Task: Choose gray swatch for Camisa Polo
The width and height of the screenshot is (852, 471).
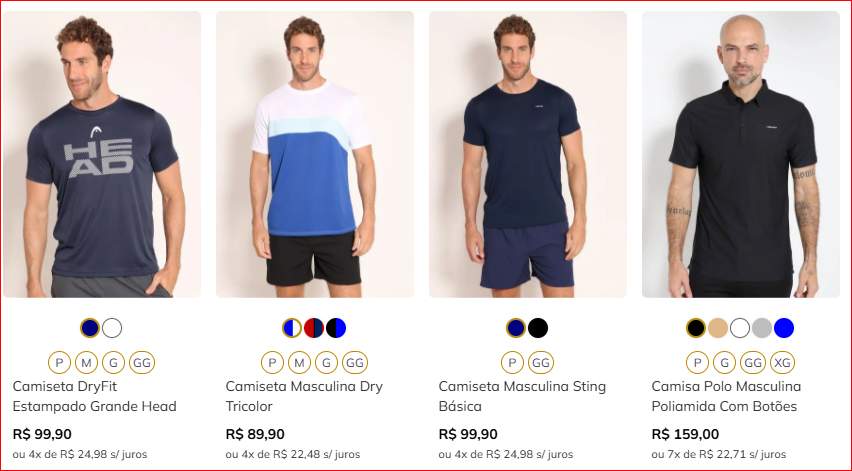Action: (x=762, y=328)
